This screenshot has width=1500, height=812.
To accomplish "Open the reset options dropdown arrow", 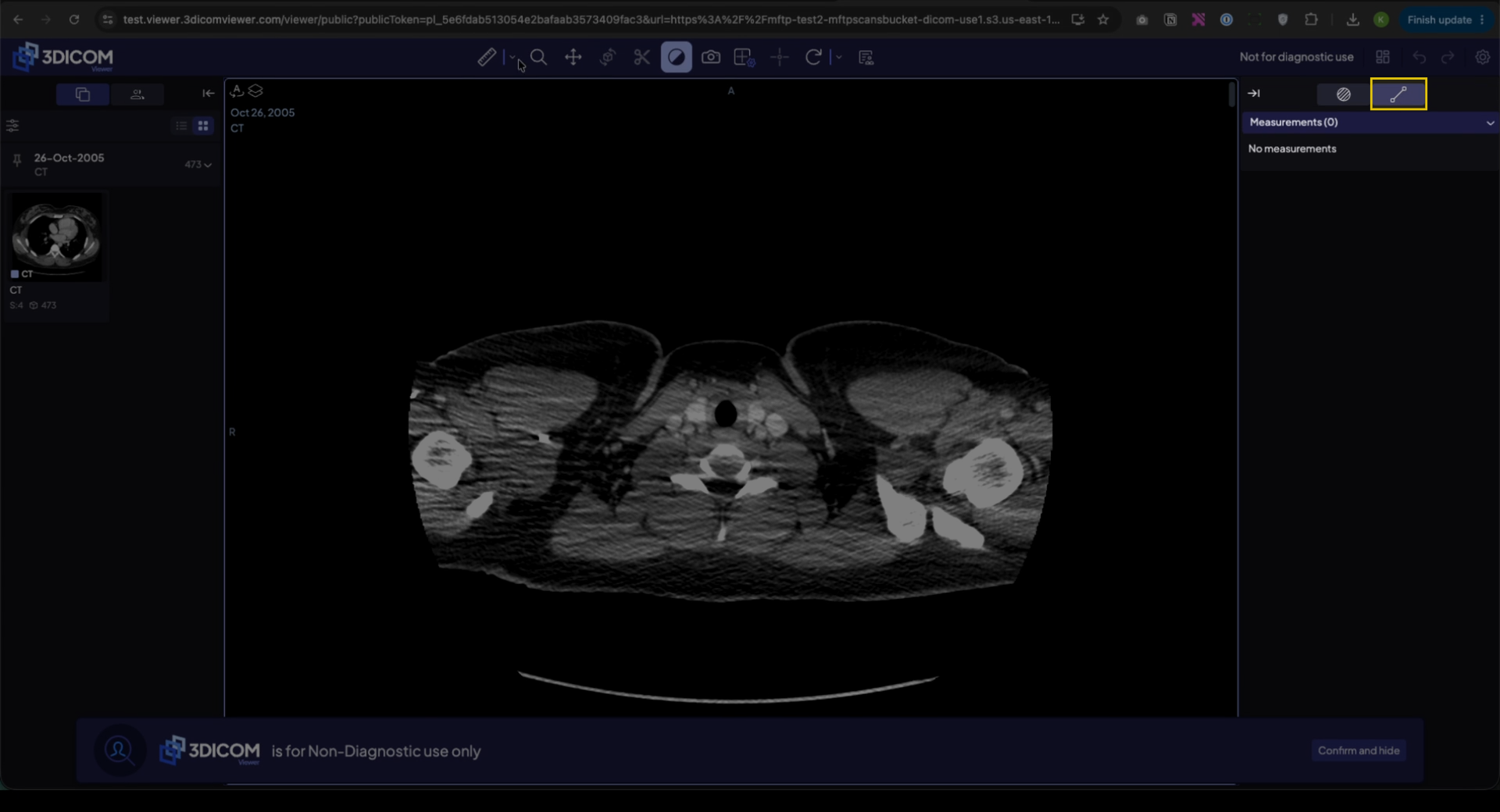I will 838,57.
